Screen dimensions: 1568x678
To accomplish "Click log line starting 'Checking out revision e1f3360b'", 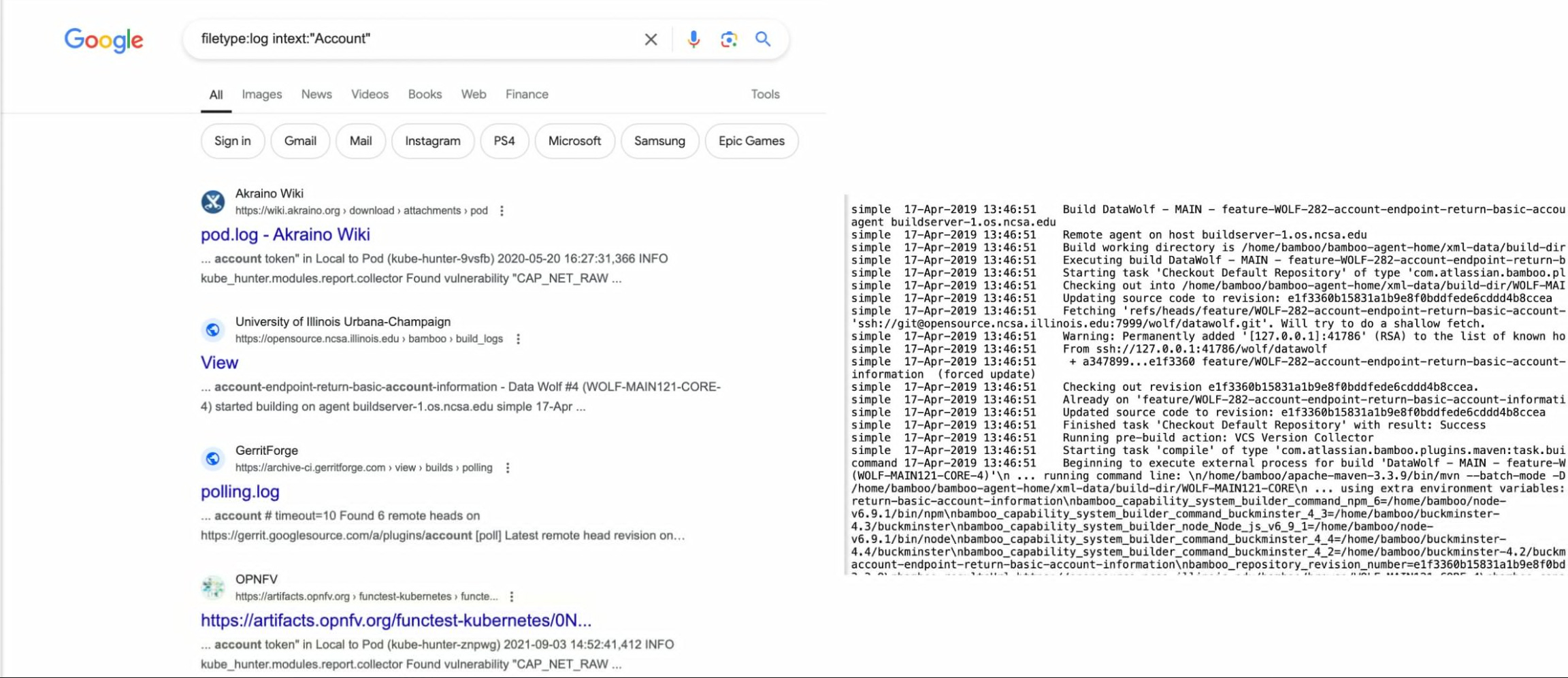I will click(1165, 387).
